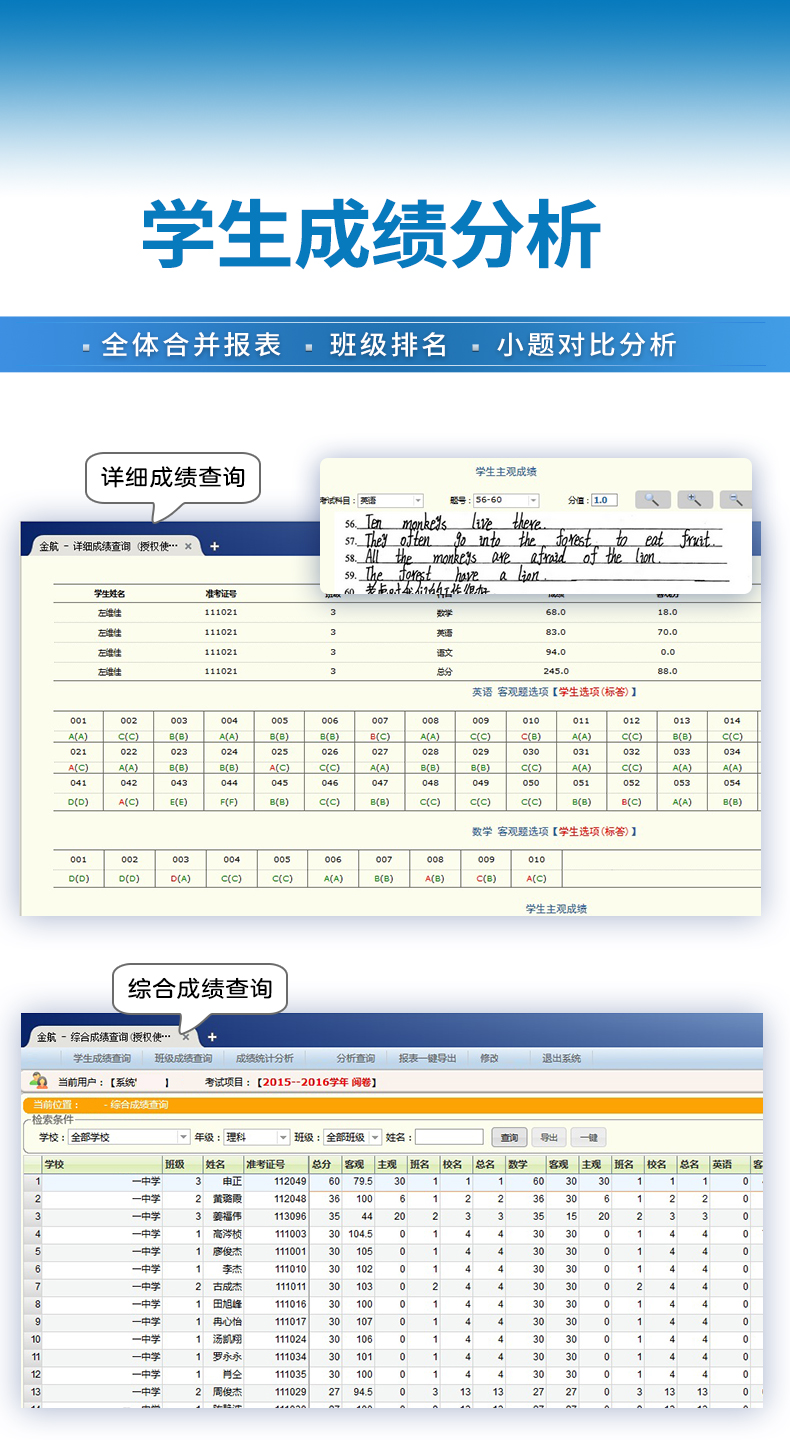Click the zoom-out magnifier with minus sign
The height and width of the screenshot is (1440, 790).
click(736, 500)
